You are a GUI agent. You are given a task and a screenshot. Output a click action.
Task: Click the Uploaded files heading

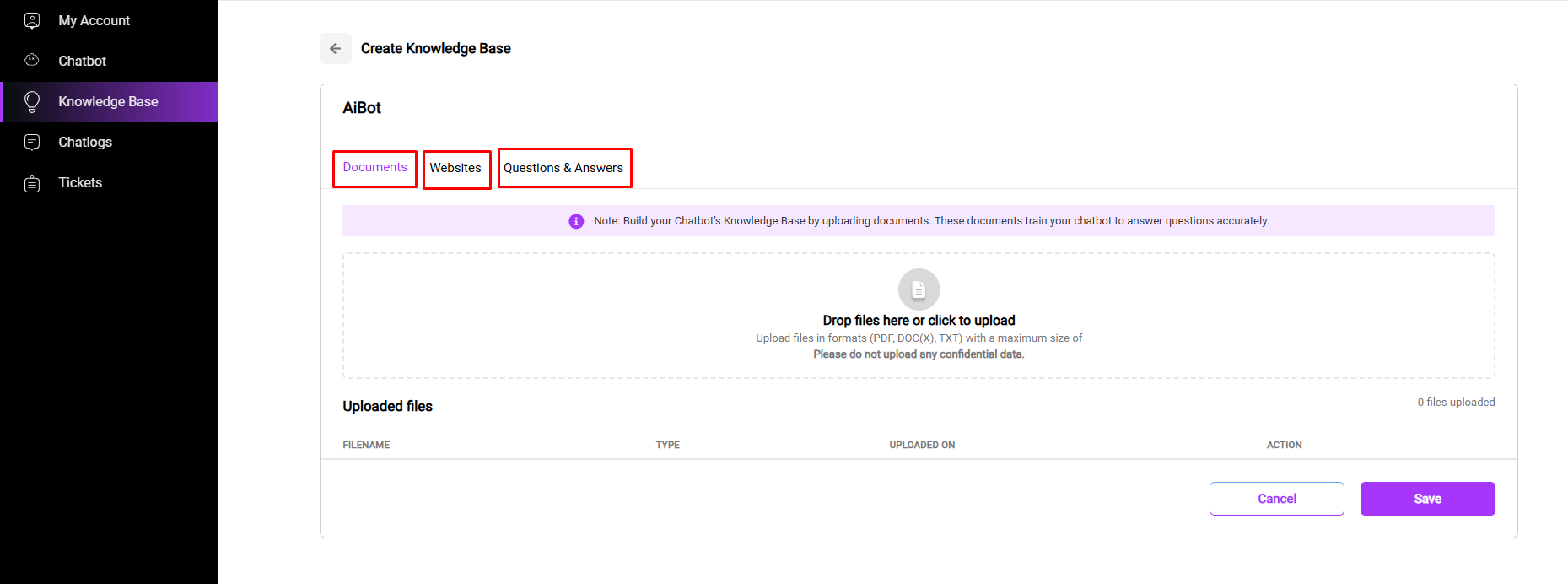pyautogui.click(x=387, y=406)
